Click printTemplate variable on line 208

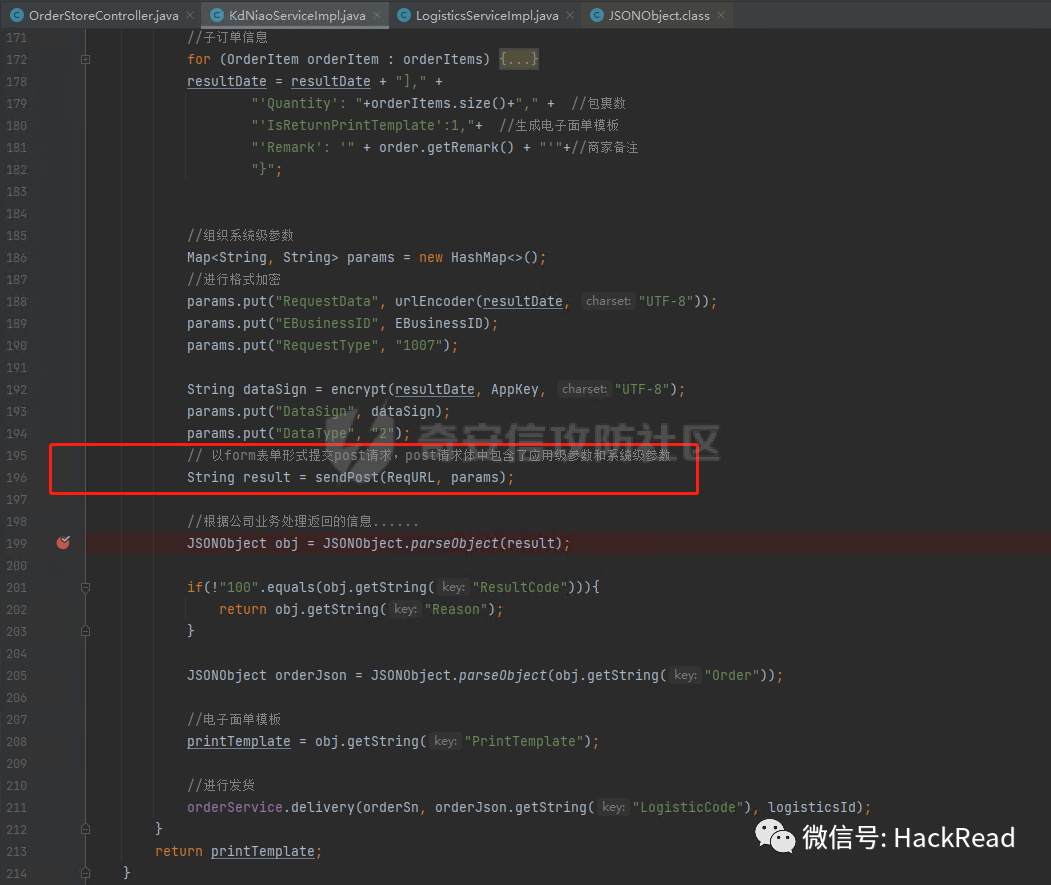click(x=239, y=742)
